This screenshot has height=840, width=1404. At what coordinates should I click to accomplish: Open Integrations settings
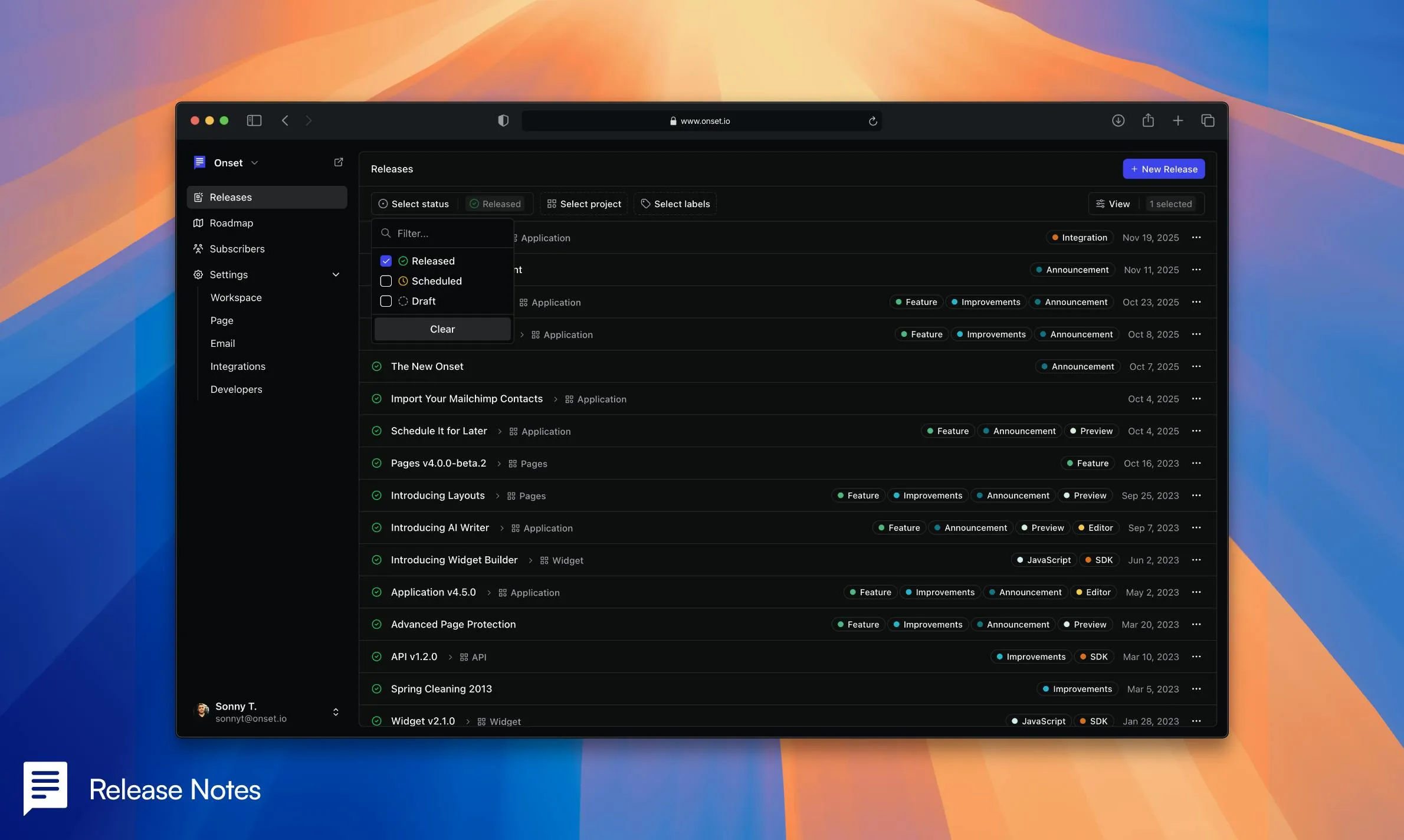click(x=238, y=366)
